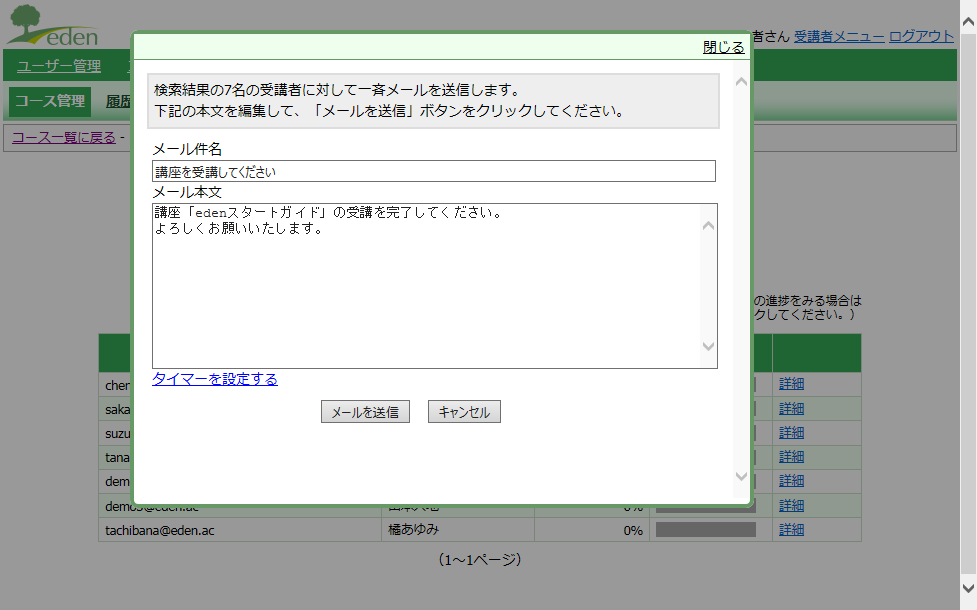
Task: Click the progress bar in tachibana row
Action: 705,530
